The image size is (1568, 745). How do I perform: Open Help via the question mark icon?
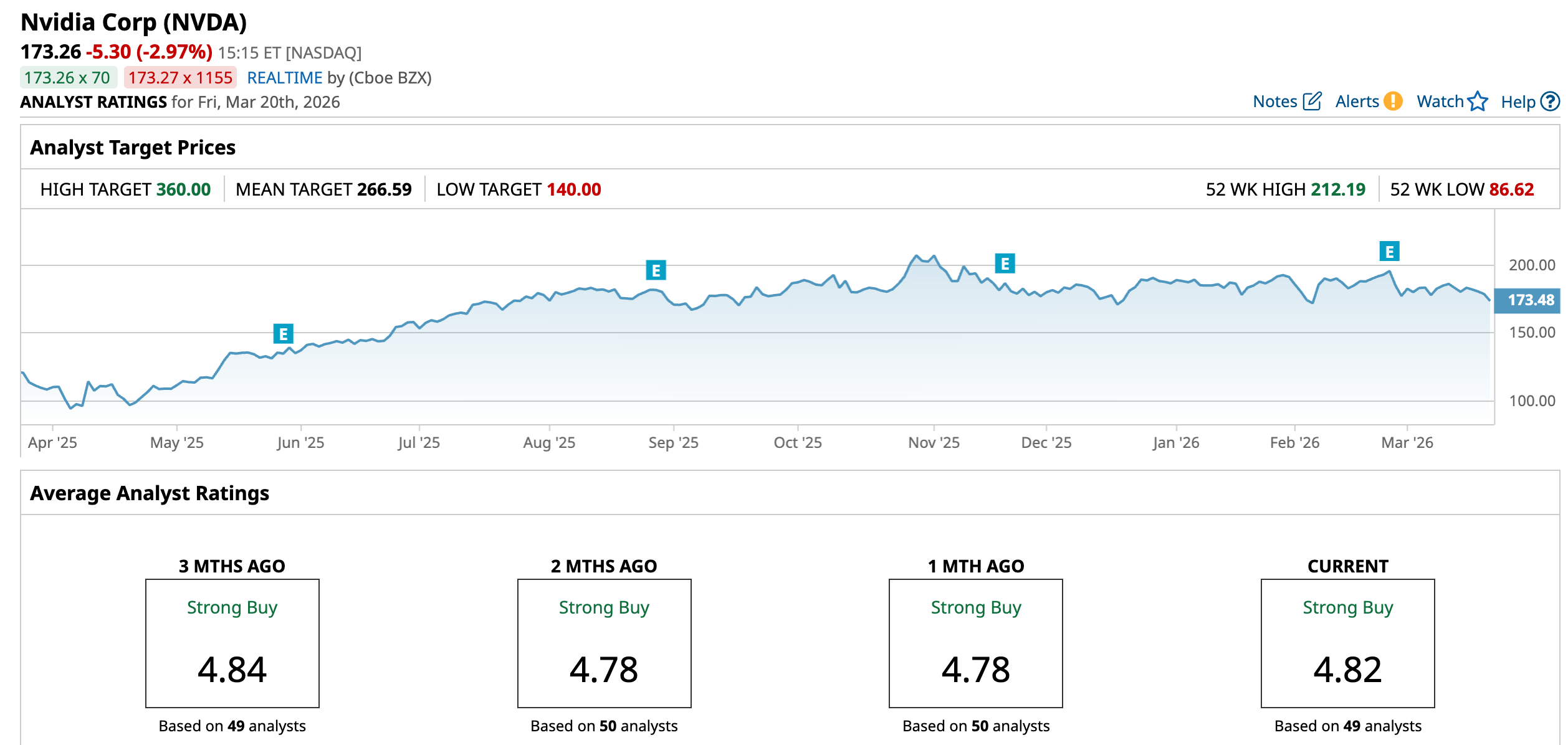pos(1550,102)
